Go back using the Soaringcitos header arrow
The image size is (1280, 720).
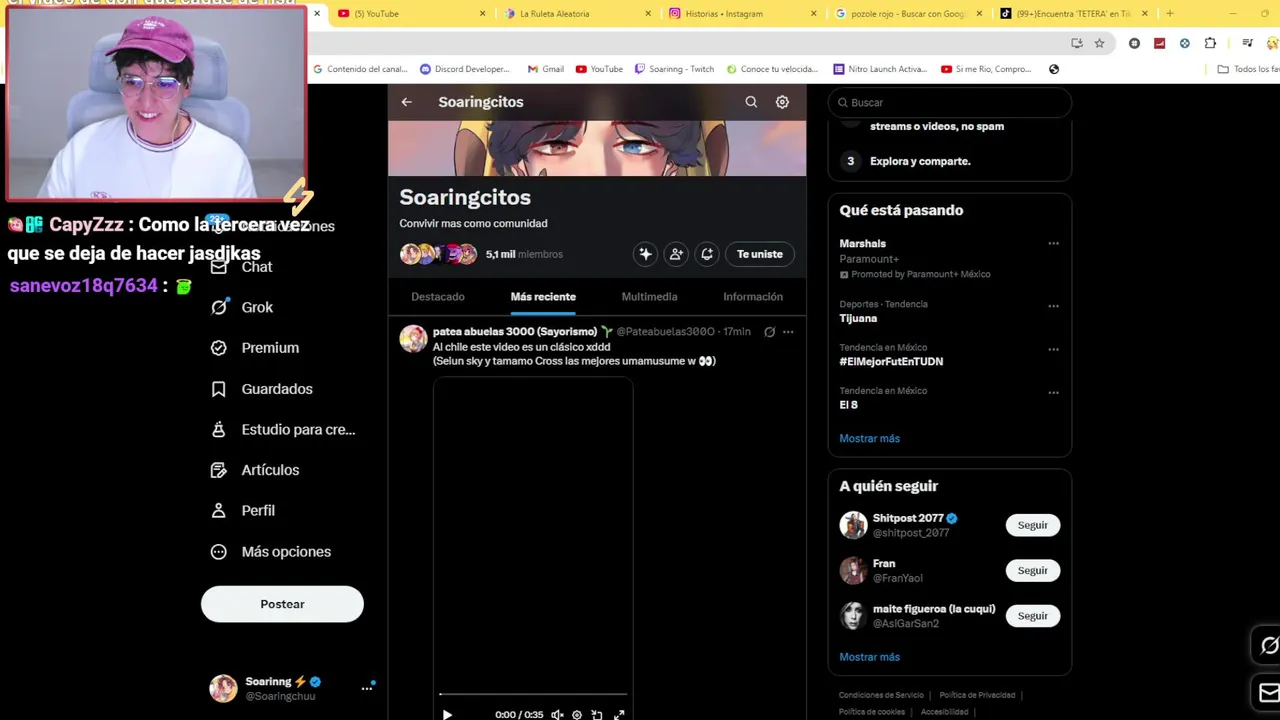[406, 102]
